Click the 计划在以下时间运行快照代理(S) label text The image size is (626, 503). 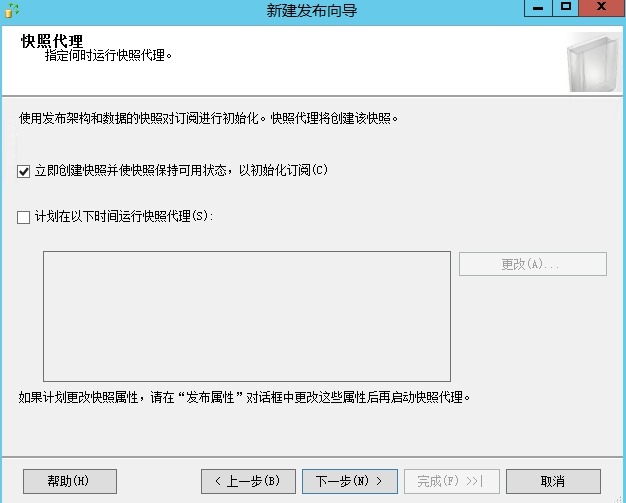(124, 216)
